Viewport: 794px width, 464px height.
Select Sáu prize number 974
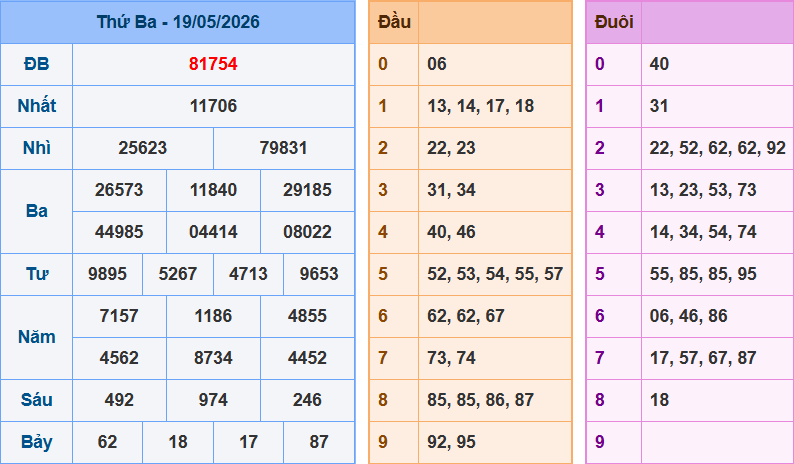pyautogui.click(x=213, y=400)
